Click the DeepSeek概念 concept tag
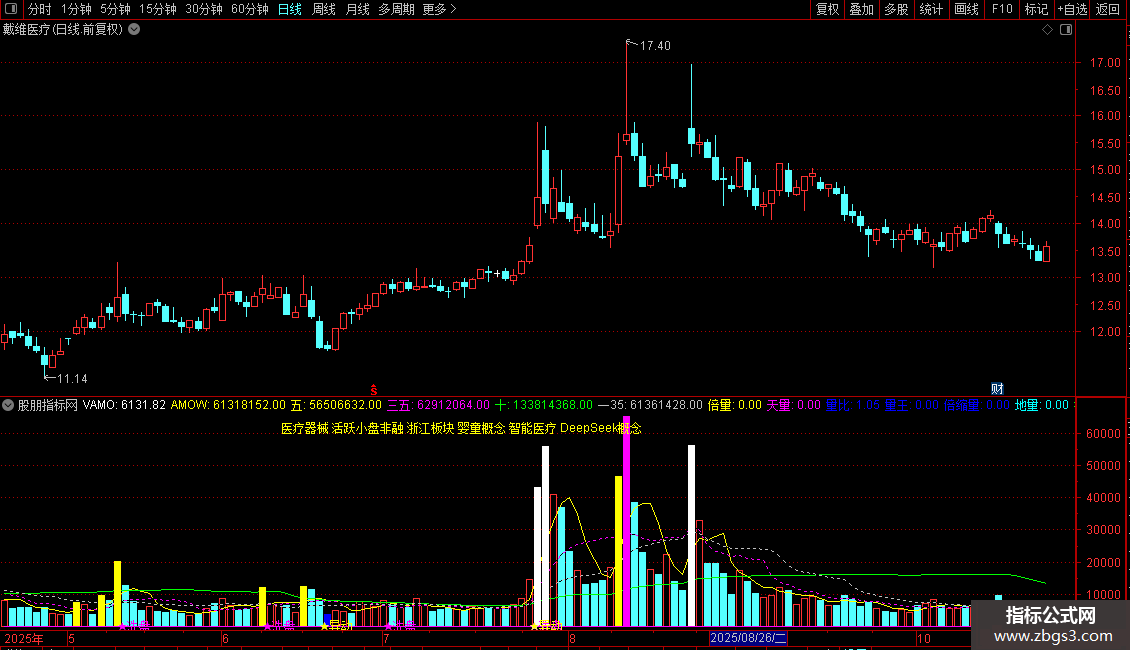 click(600, 428)
